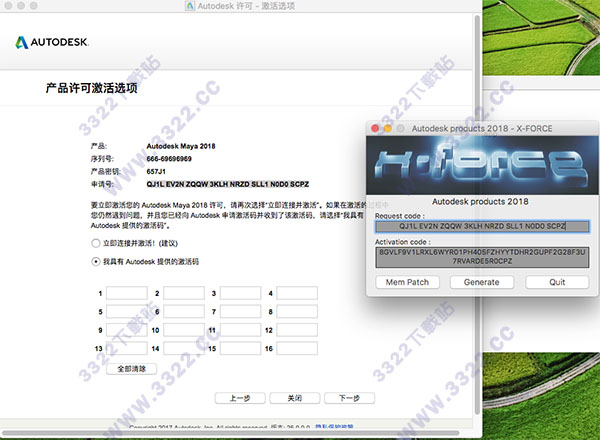Select the 立即连接并激活 radio button
Screen dimensions: 600x440
click(x=95, y=243)
